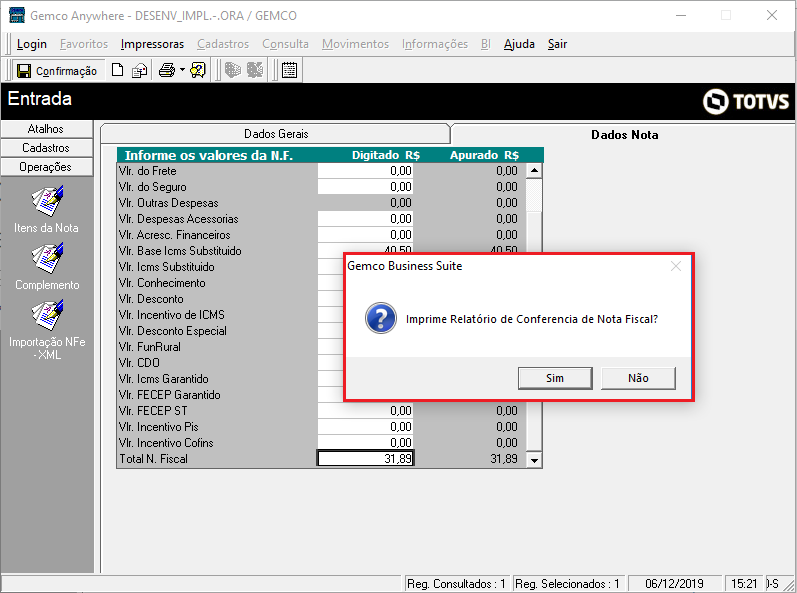This screenshot has width=797, height=593.
Task: Click the calendar notepad toolbar icon
Action: point(289,70)
